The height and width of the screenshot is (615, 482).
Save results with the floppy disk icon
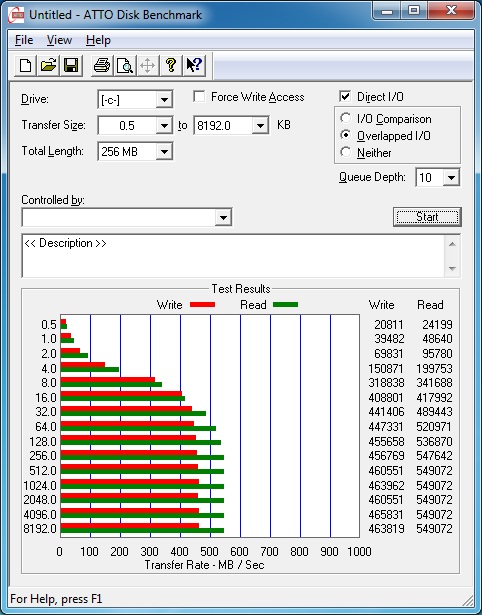[71, 66]
